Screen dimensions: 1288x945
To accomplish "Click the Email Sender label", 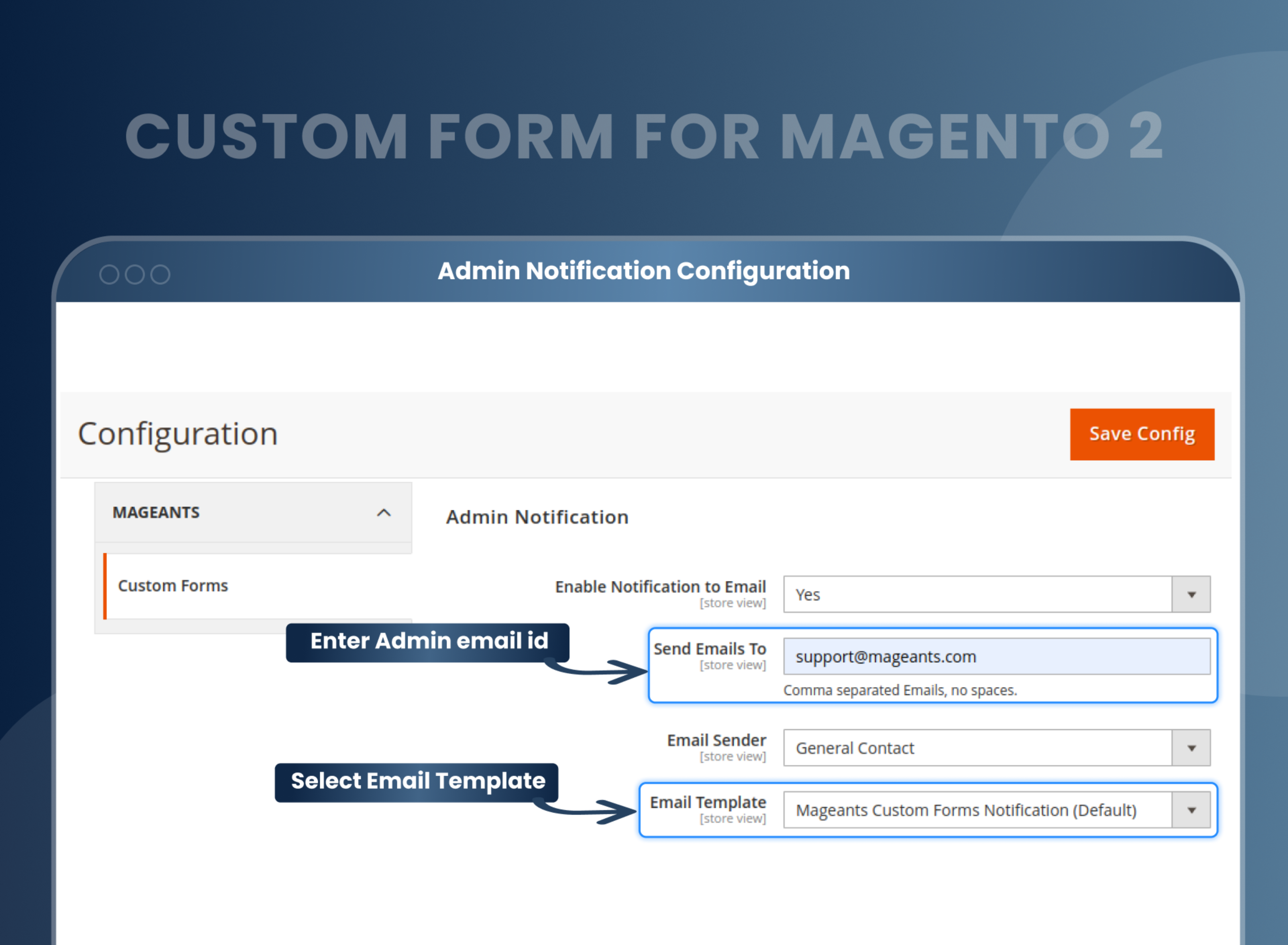I will point(716,740).
